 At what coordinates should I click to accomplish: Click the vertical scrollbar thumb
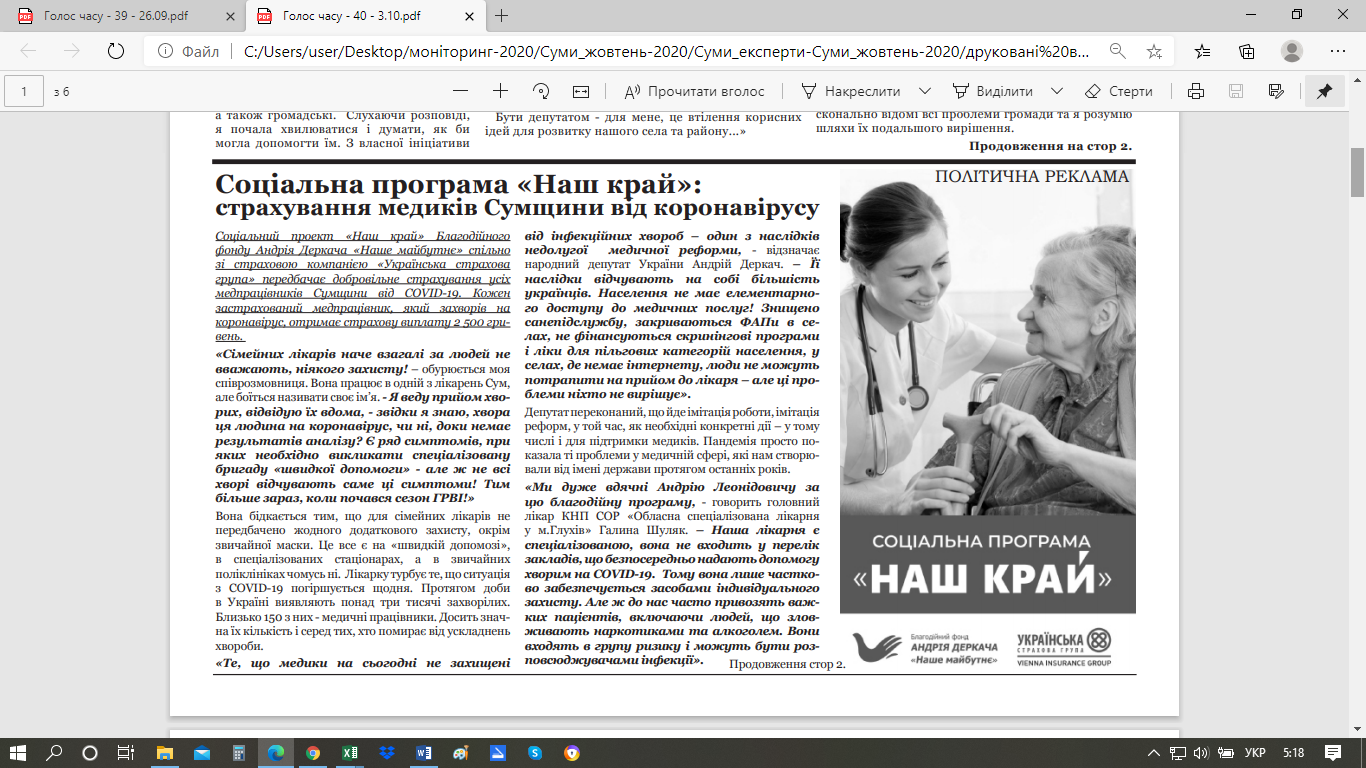coord(1357,173)
